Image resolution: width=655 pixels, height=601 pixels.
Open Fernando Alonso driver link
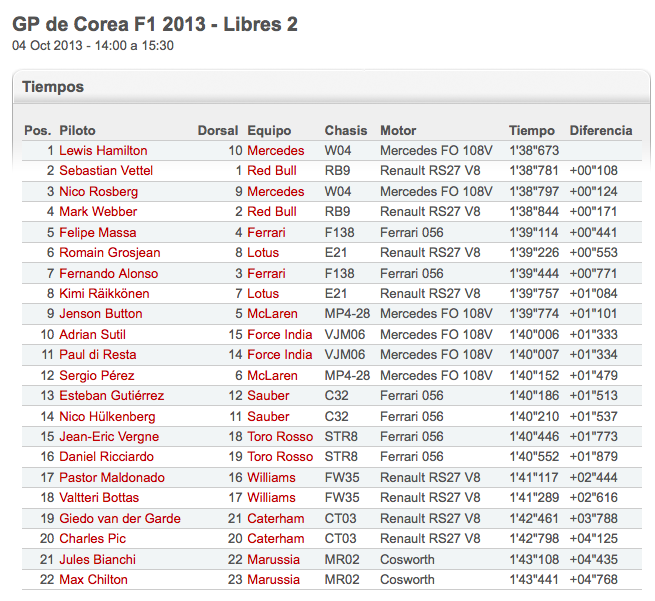pos(109,273)
